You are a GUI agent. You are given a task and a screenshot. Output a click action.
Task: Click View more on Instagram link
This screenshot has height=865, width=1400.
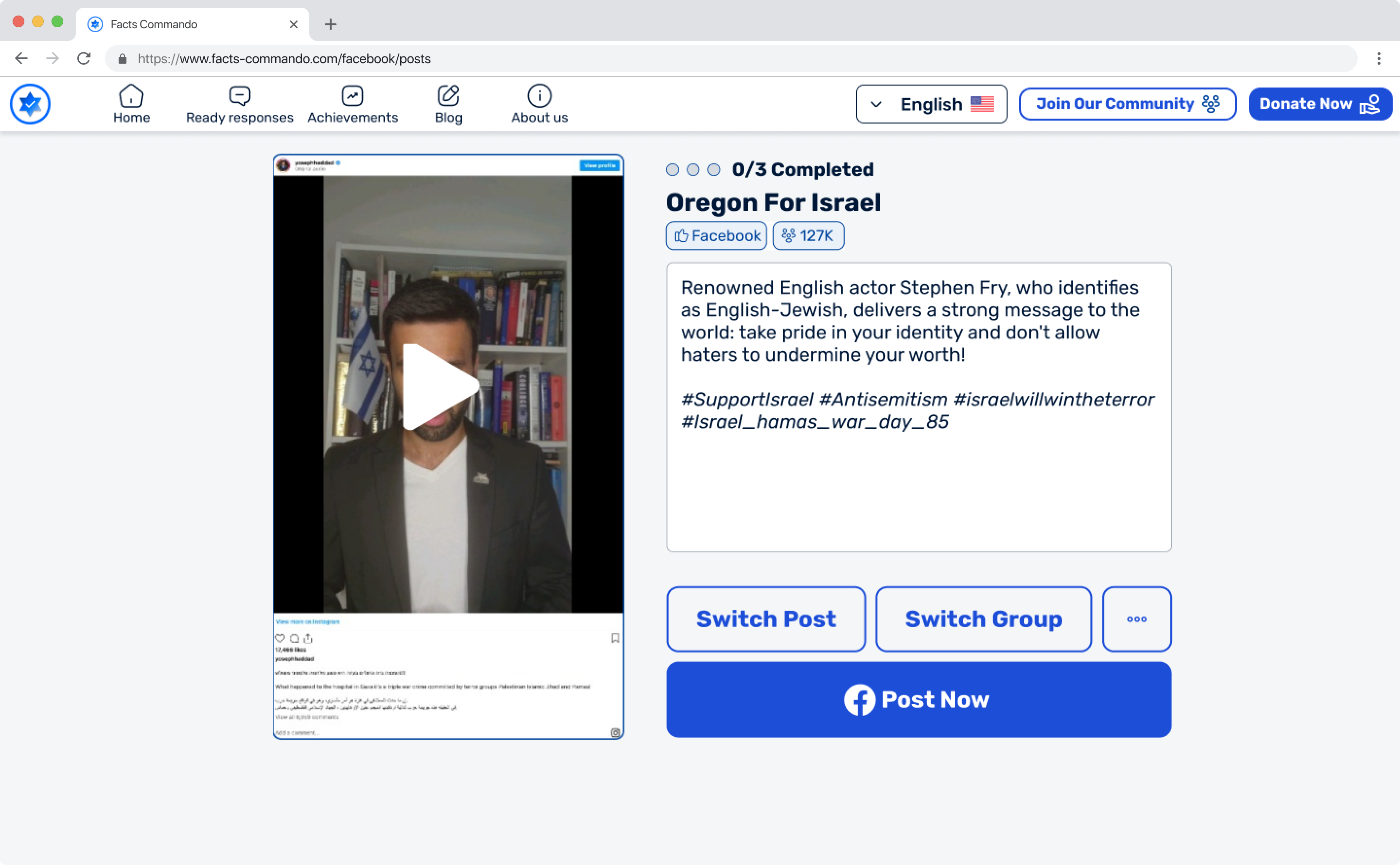pos(308,622)
